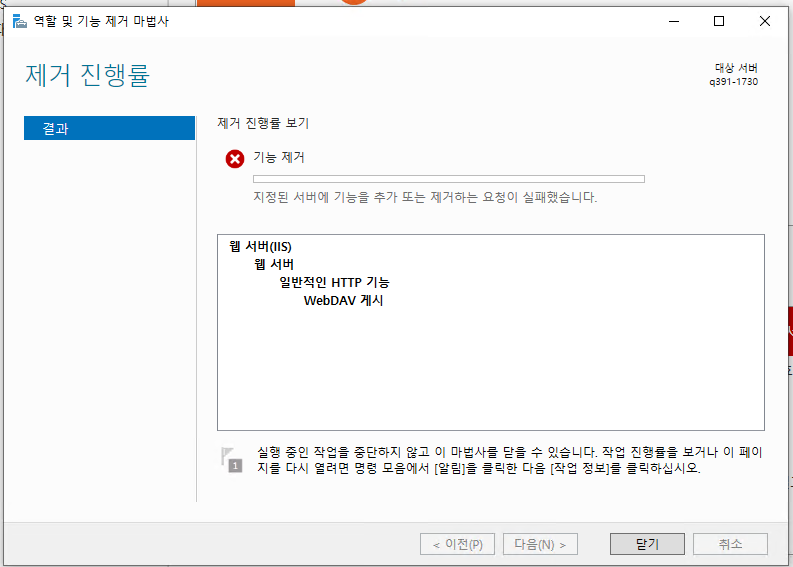
Task: Click the 제거 진행률 보기 label
Action: pos(263,123)
